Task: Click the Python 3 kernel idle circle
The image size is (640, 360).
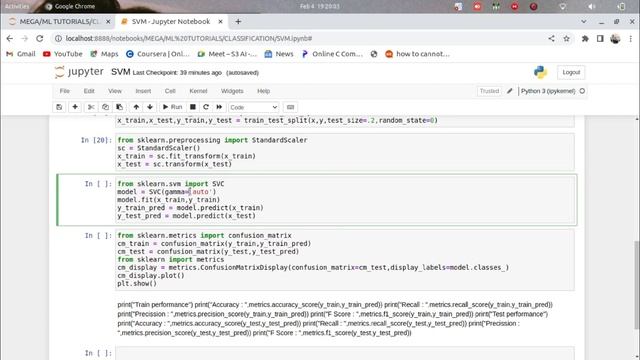Action: click(x=582, y=91)
